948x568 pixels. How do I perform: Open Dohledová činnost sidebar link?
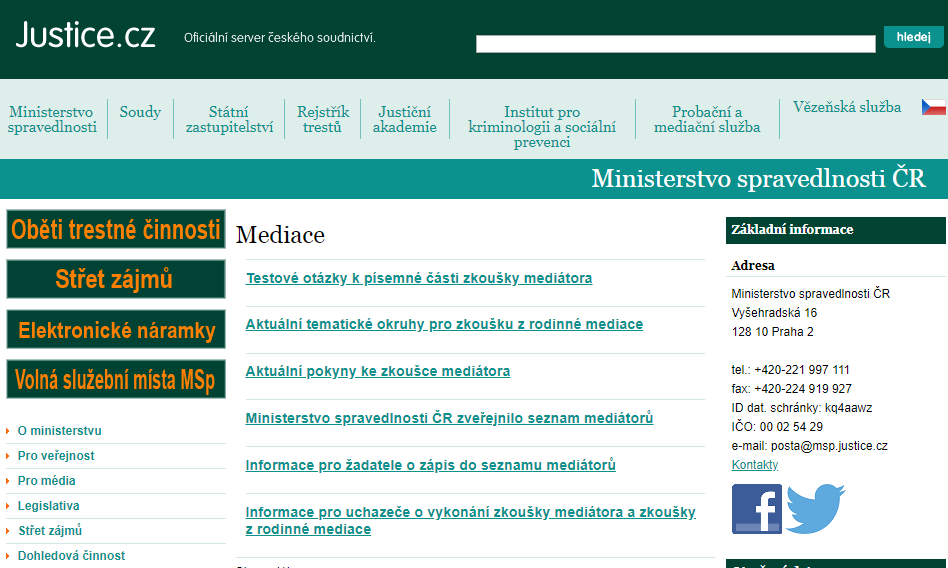click(71, 555)
